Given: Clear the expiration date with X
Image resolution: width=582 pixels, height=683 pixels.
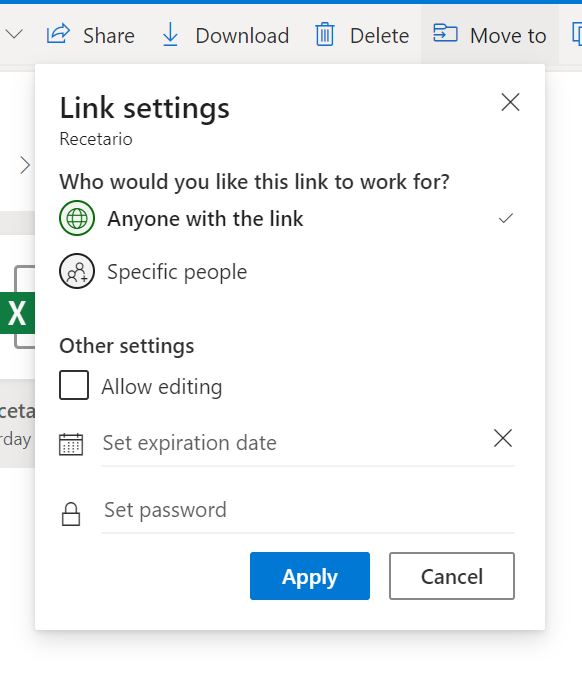Looking at the screenshot, I should pyautogui.click(x=503, y=438).
